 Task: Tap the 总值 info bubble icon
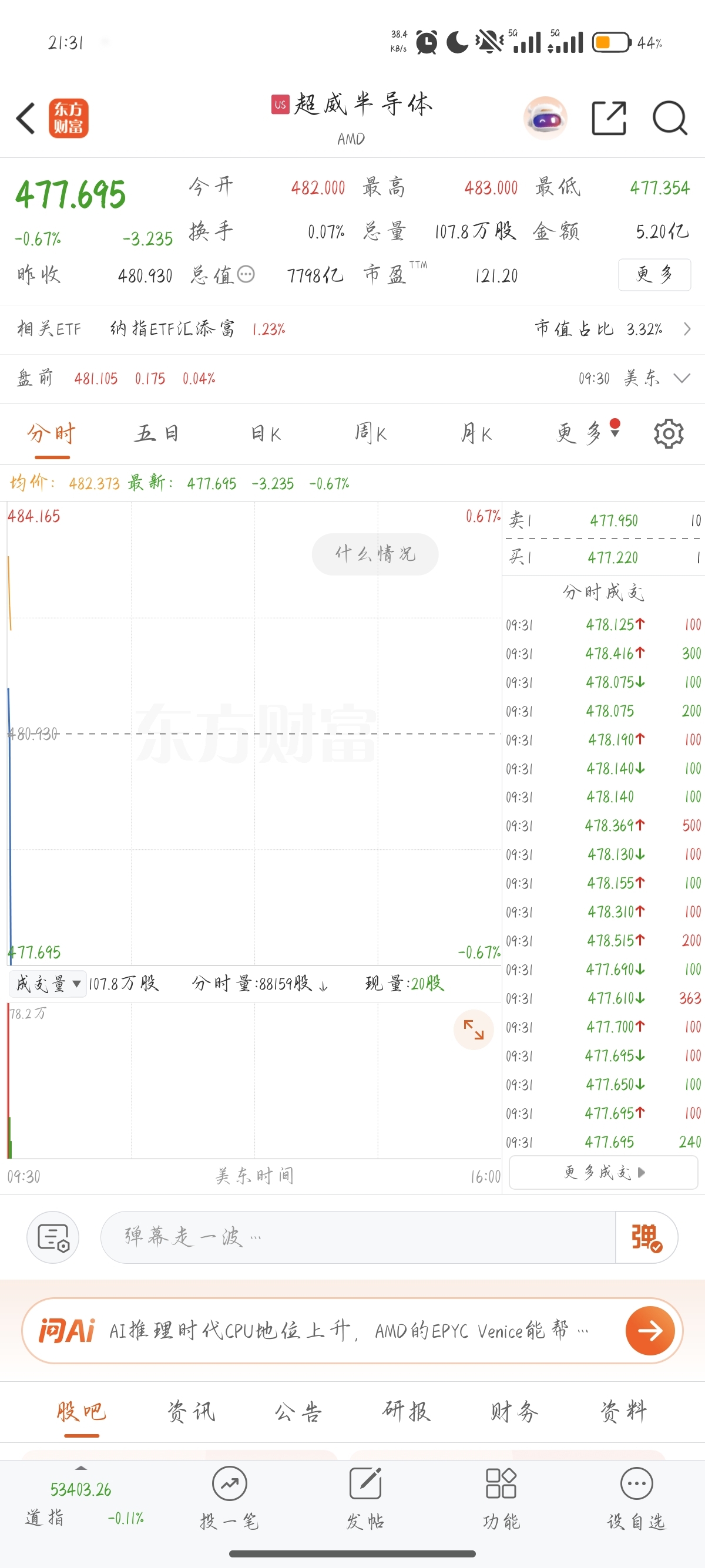pos(246,274)
